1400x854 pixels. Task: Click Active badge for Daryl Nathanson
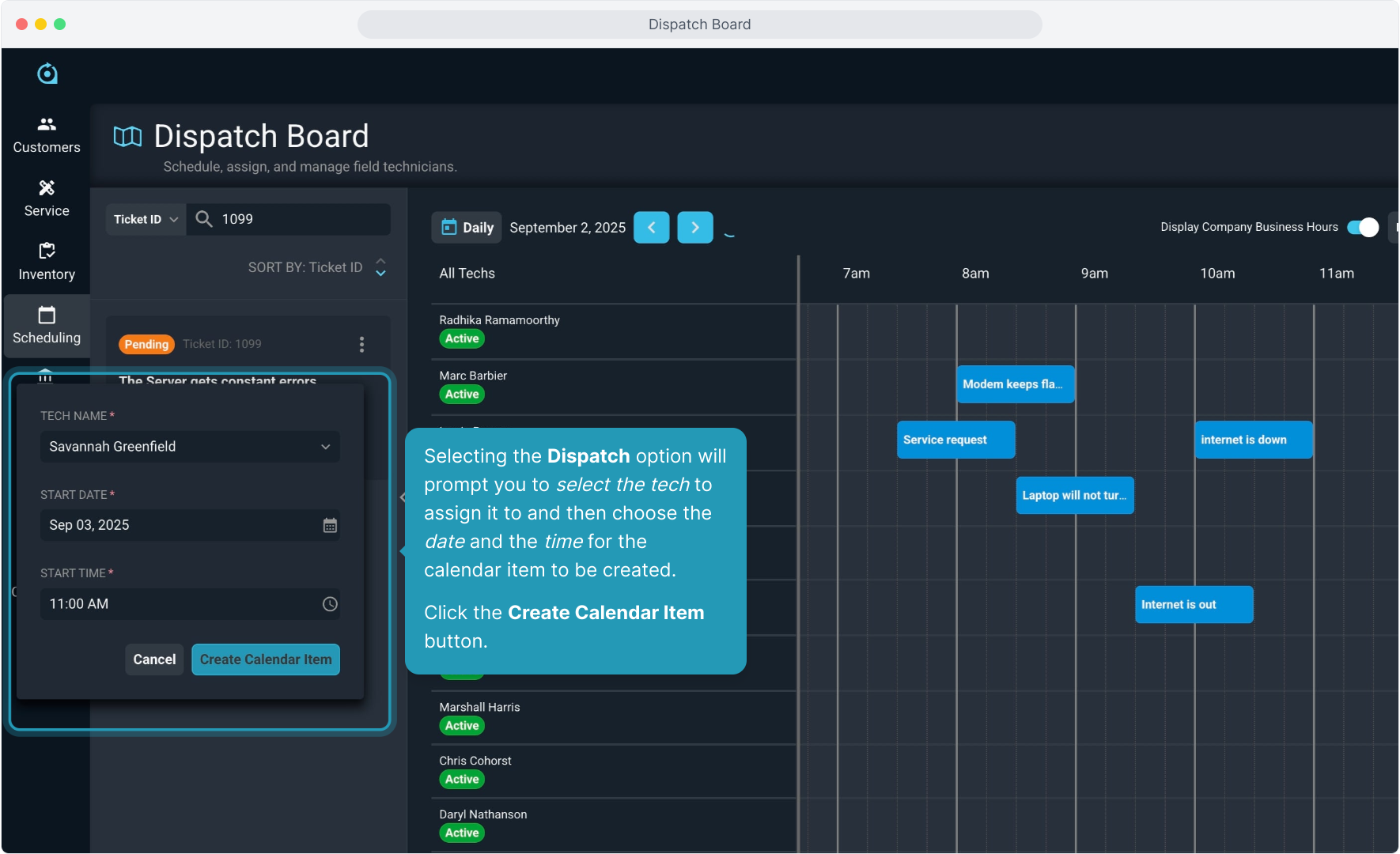(x=462, y=833)
